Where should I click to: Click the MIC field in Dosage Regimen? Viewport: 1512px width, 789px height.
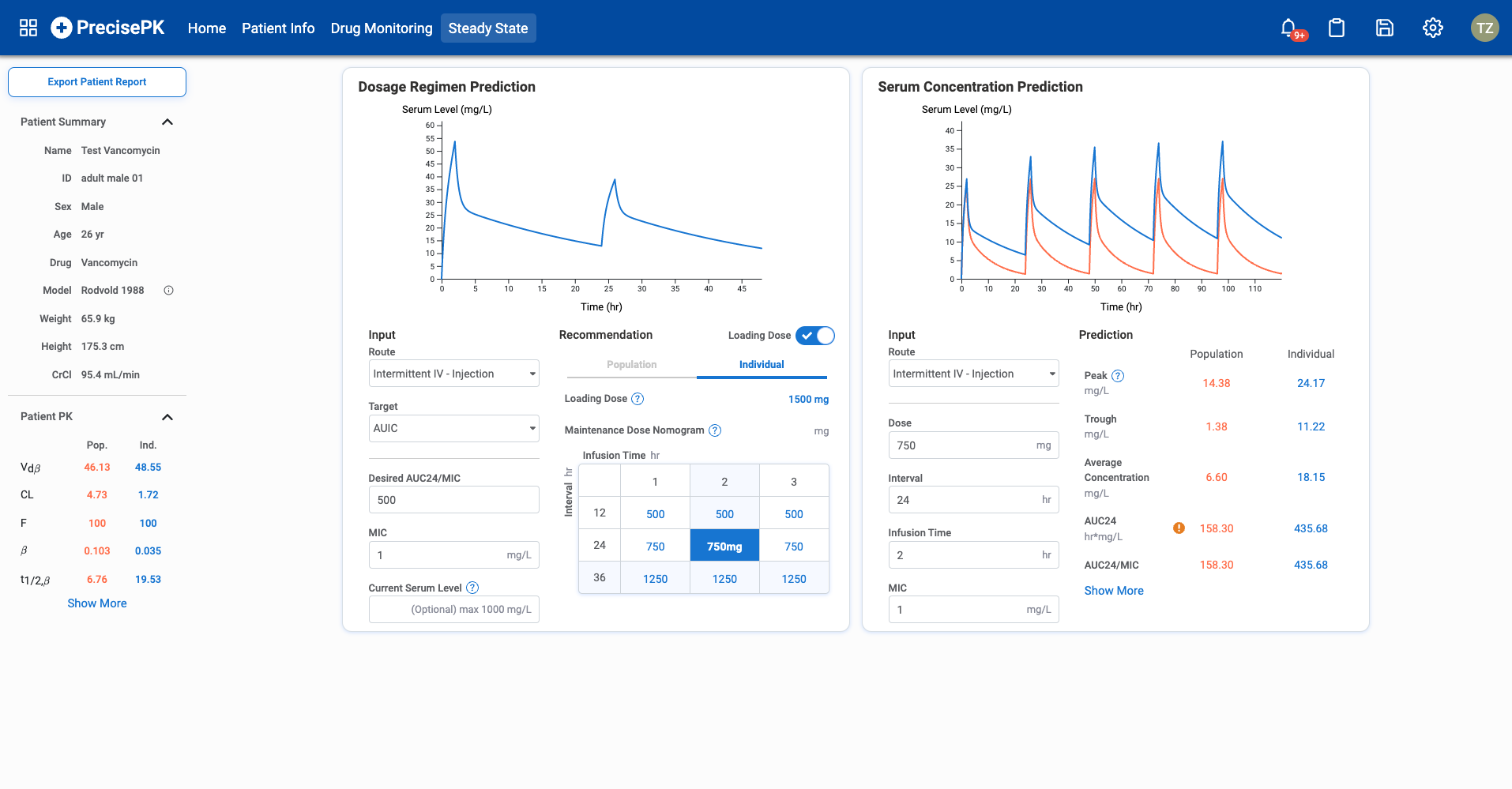point(453,555)
